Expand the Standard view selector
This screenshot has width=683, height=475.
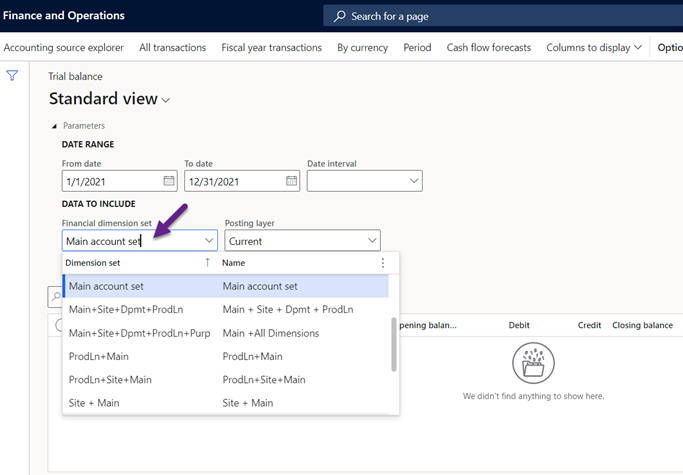[x=166, y=100]
